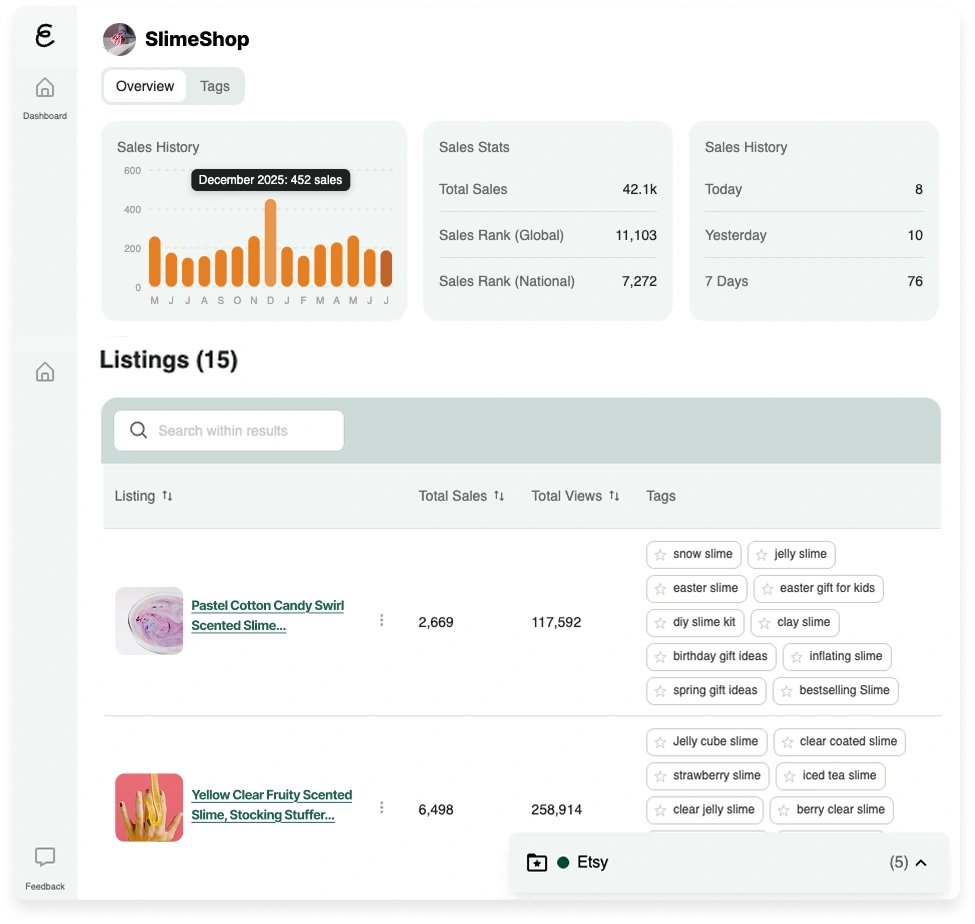Click the EverBee logo icon
The image size is (975, 924).
tap(45, 35)
